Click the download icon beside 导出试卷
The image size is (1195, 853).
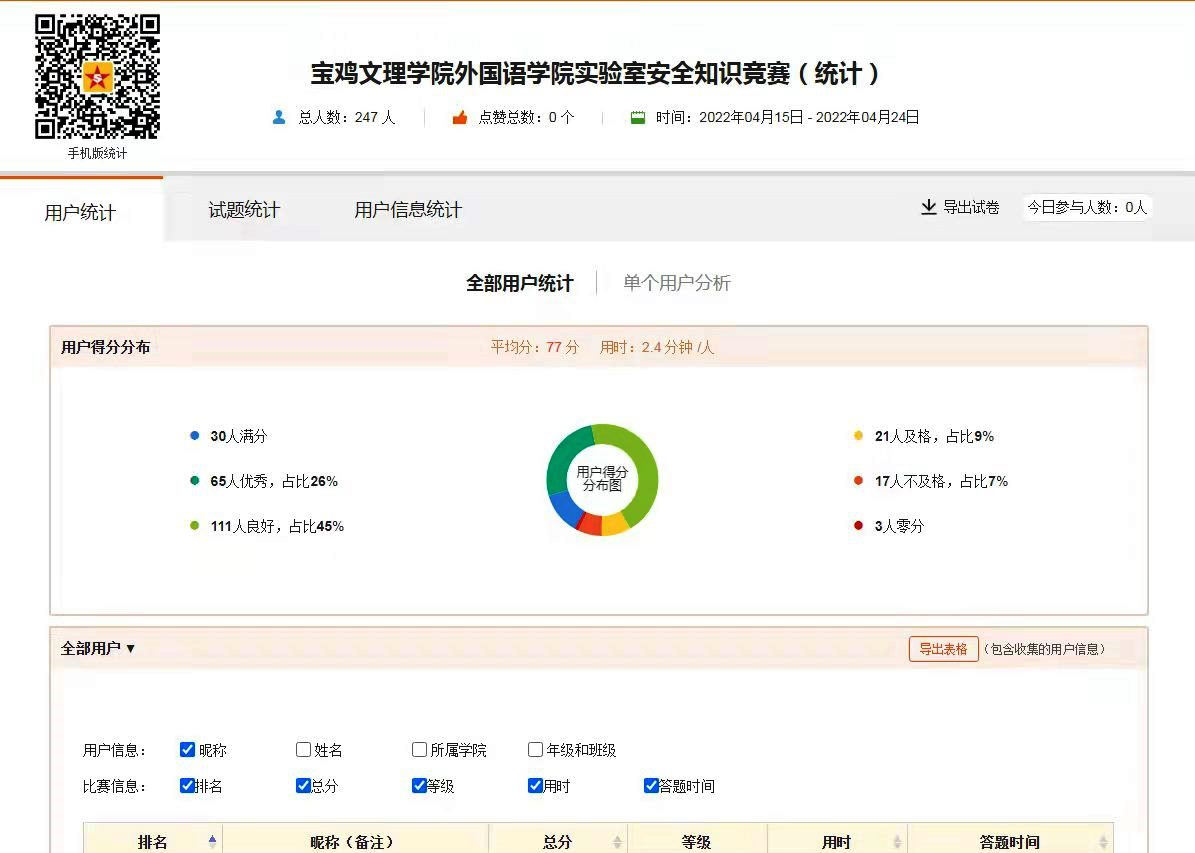pyautogui.click(x=928, y=207)
